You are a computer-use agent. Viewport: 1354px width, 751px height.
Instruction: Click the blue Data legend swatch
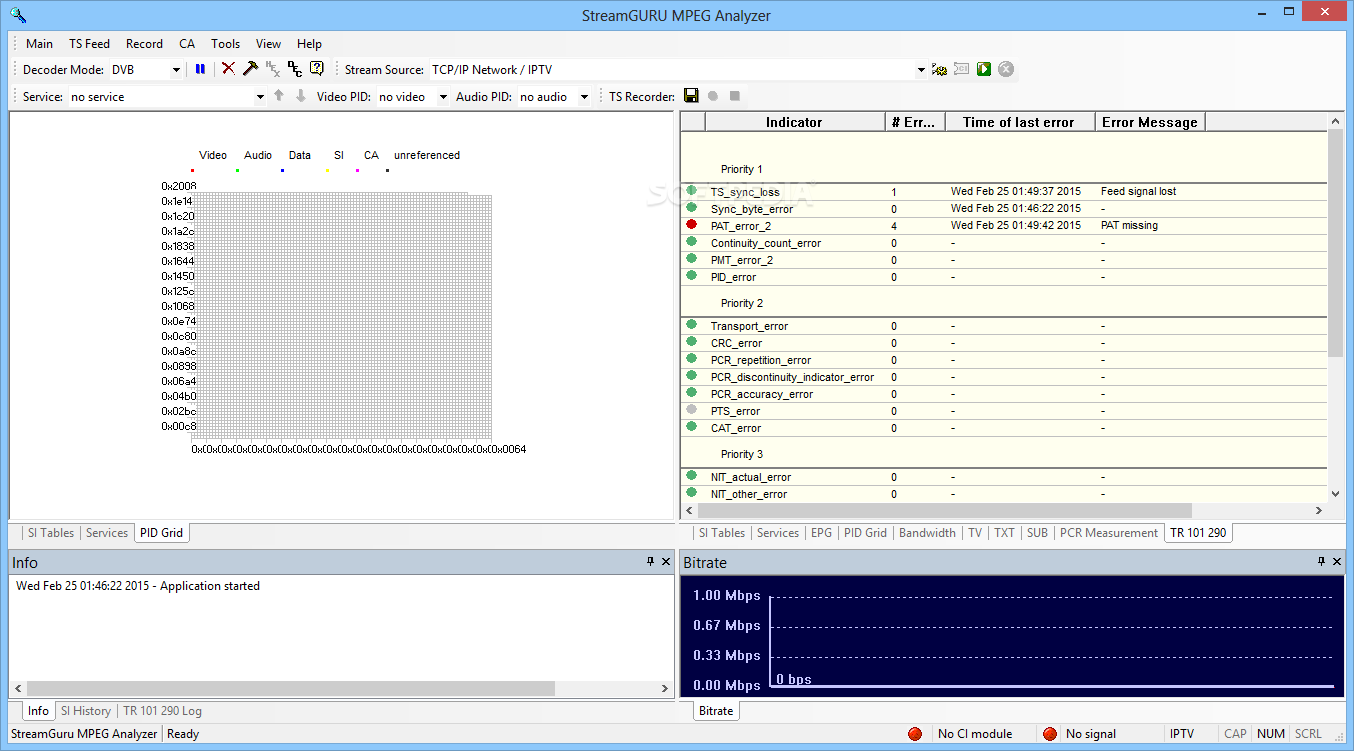pyautogui.click(x=283, y=170)
